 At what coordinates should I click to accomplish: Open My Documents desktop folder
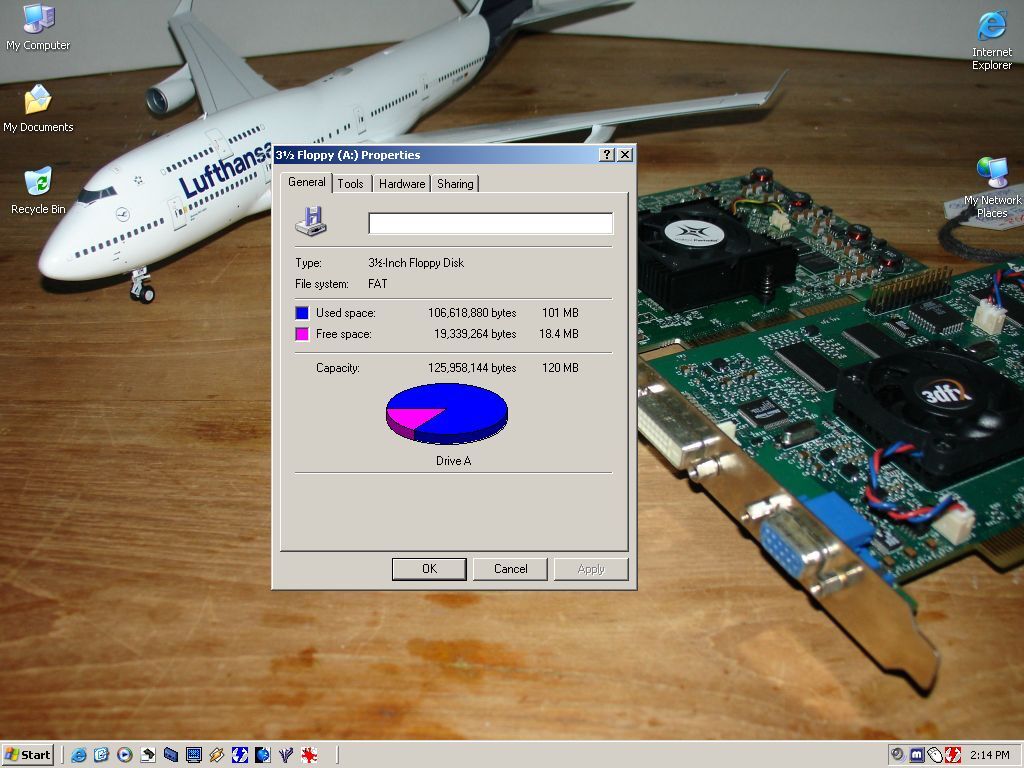[x=38, y=108]
